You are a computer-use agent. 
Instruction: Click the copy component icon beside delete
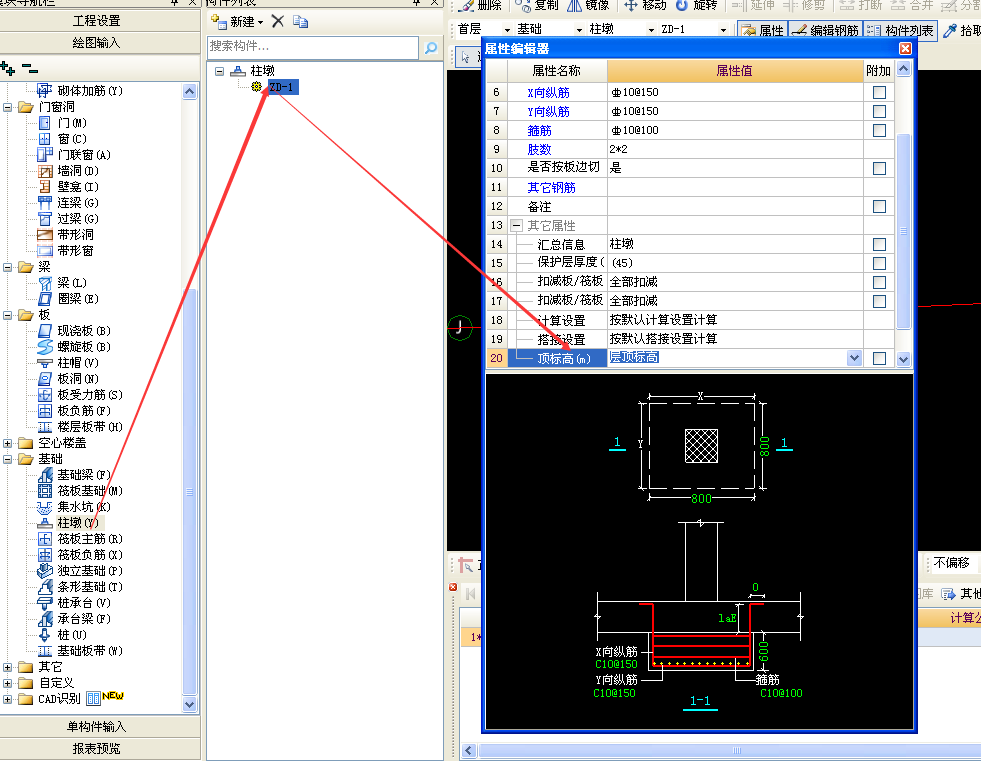click(x=300, y=21)
